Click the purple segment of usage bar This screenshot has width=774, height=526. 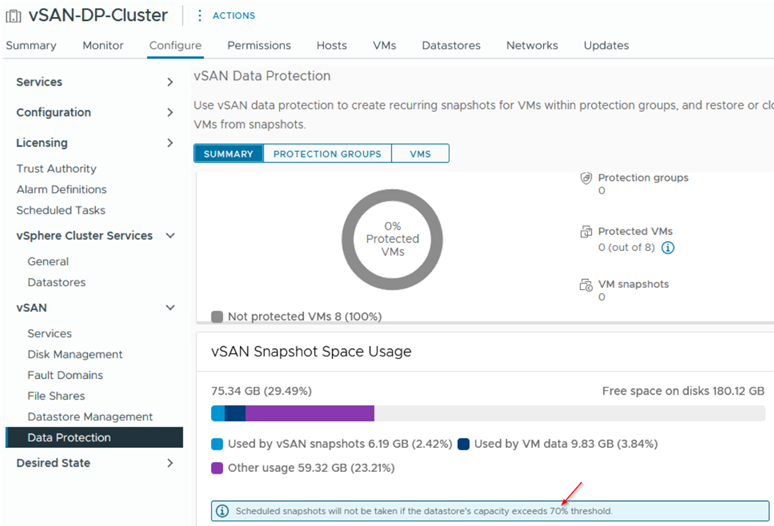click(x=310, y=413)
